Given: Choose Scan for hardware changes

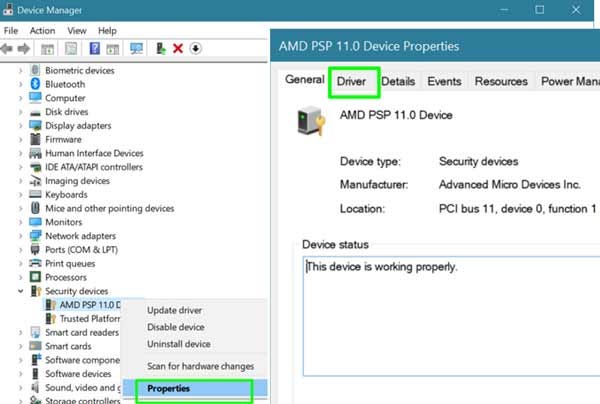Looking at the screenshot, I should [x=201, y=366].
